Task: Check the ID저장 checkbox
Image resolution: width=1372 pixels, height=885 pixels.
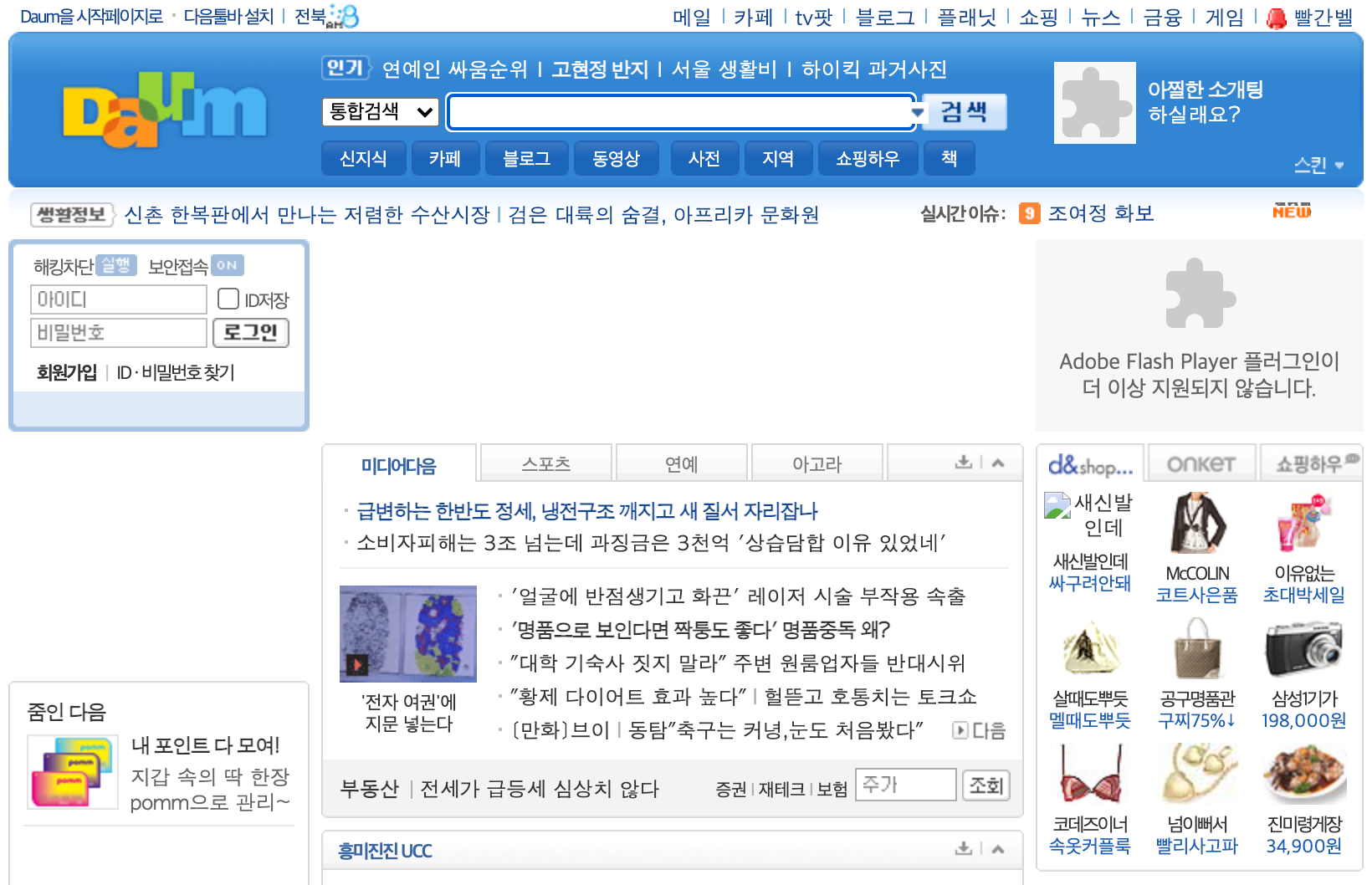Action: (x=228, y=299)
